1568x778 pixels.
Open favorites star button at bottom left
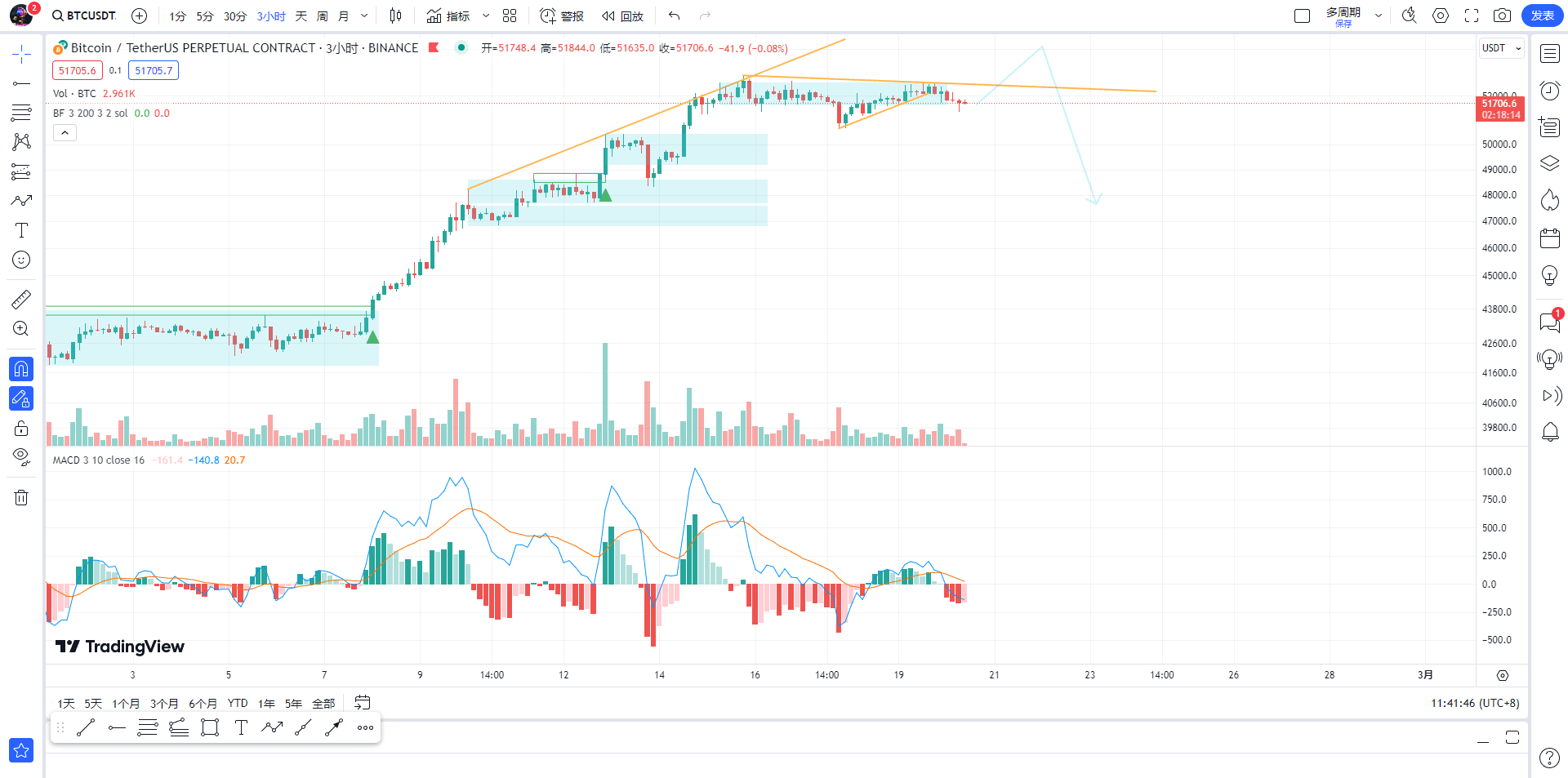[x=21, y=750]
